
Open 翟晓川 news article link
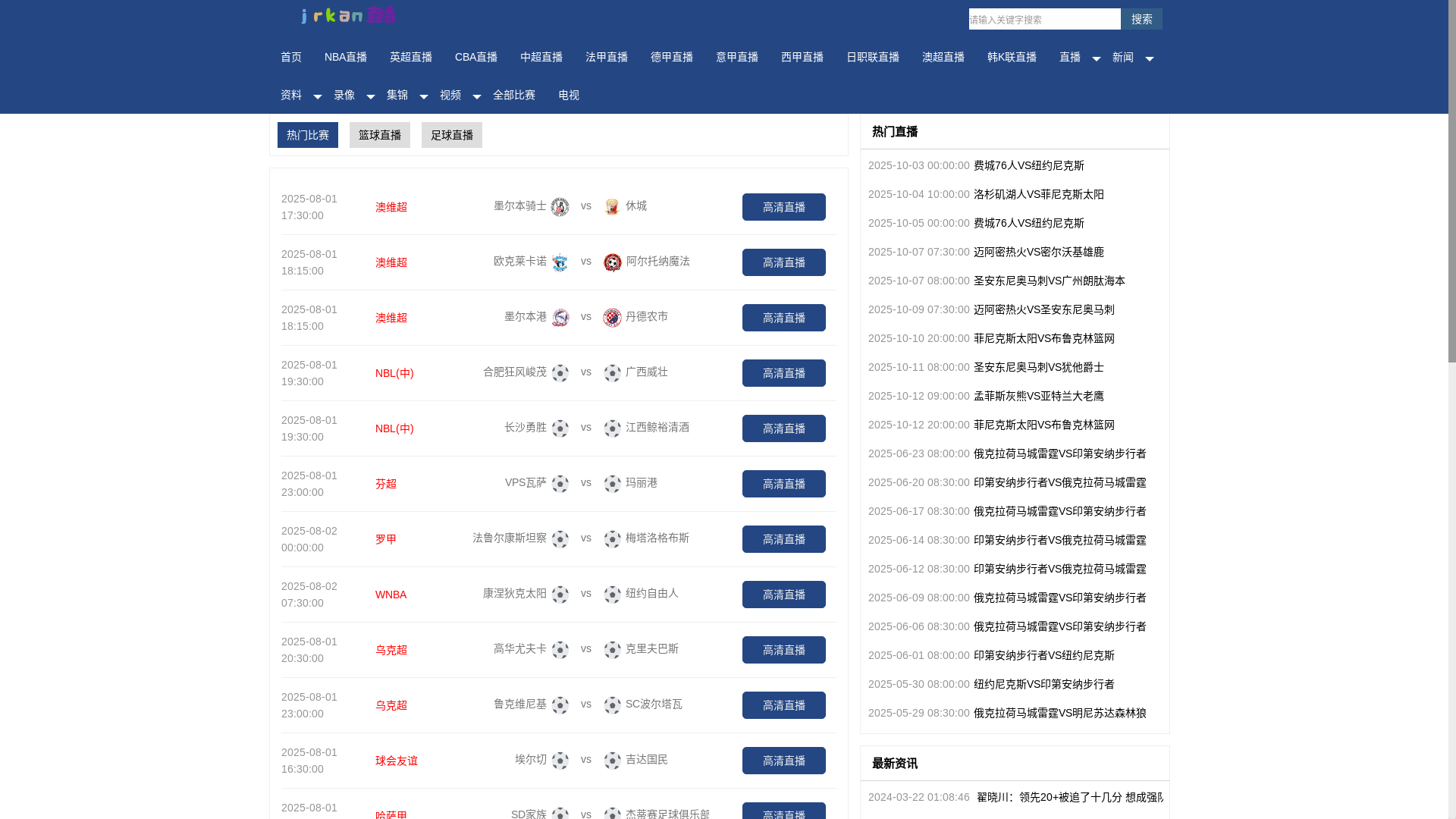tap(1069, 797)
